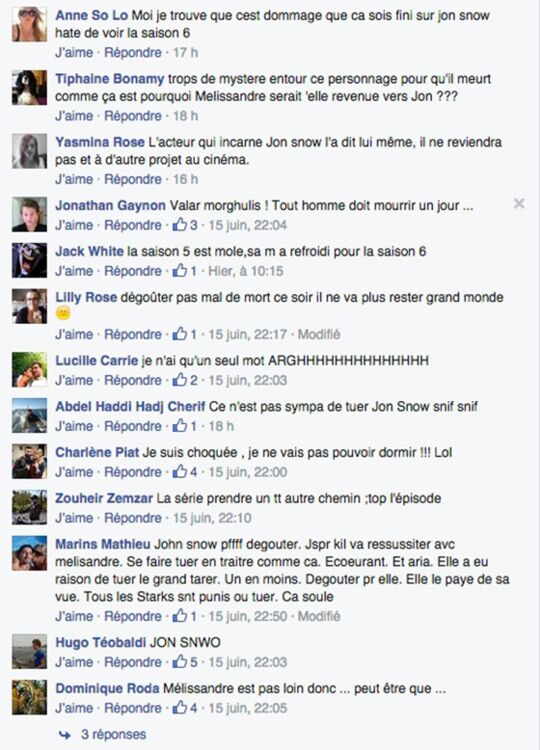Screen dimensions: 540x750
Task: Click thumbs-up icon on Charlène Piat's comment
Action: pos(180,471)
